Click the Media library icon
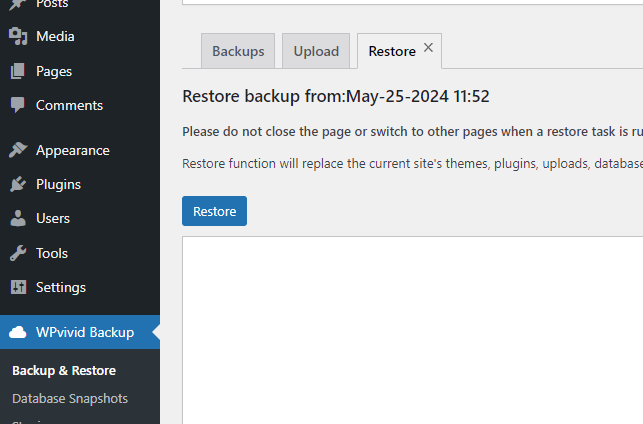 tap(18, 37)
